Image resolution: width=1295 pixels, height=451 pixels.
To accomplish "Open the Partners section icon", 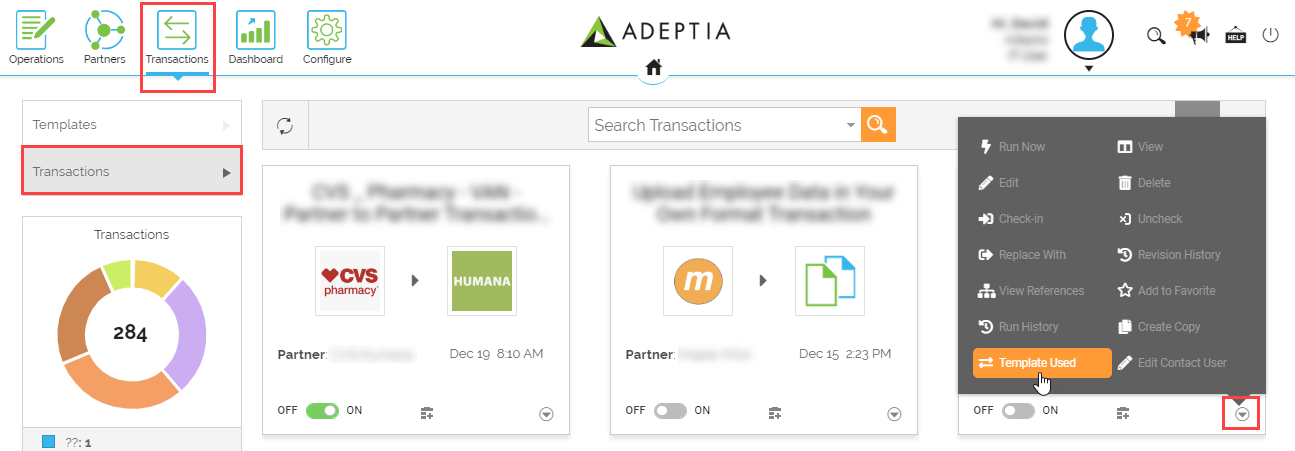I will tap(105, 31).
